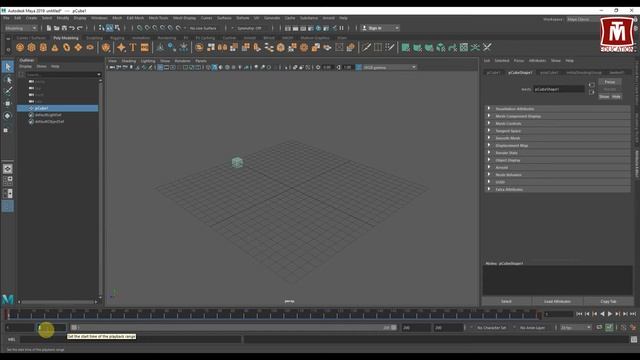Go to end of playback range
Image resolution: width=640 pixels, height=360 pixels.
click(x=633, y=314)
